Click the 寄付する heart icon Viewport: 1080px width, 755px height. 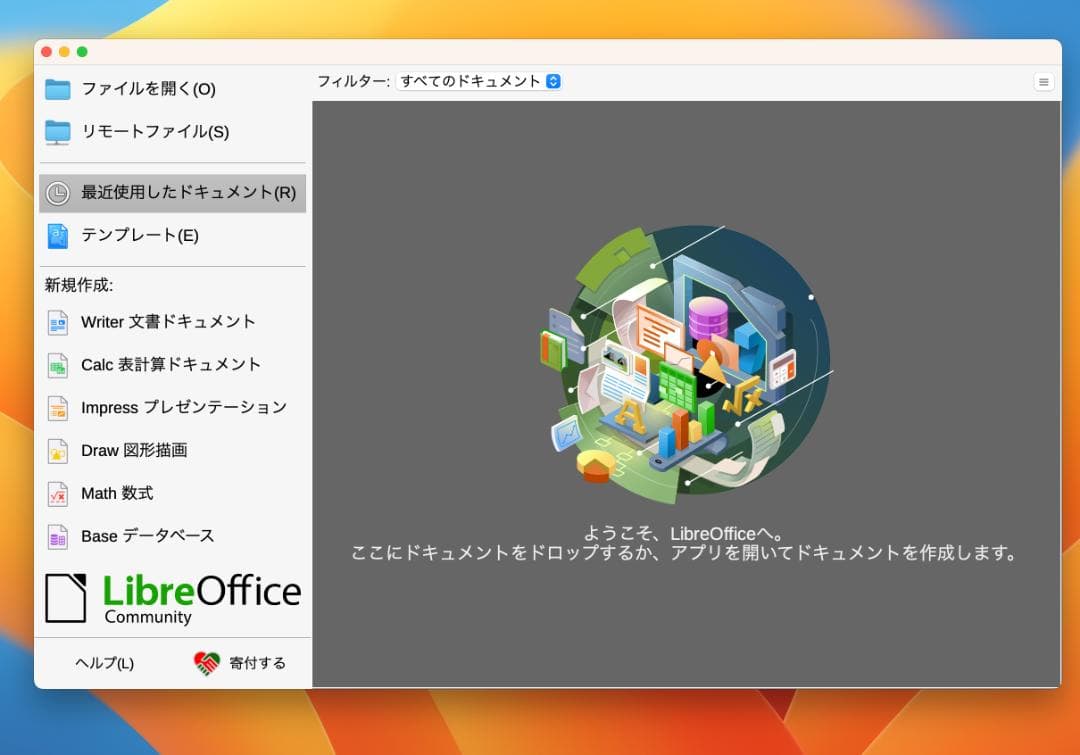(205, 662)
